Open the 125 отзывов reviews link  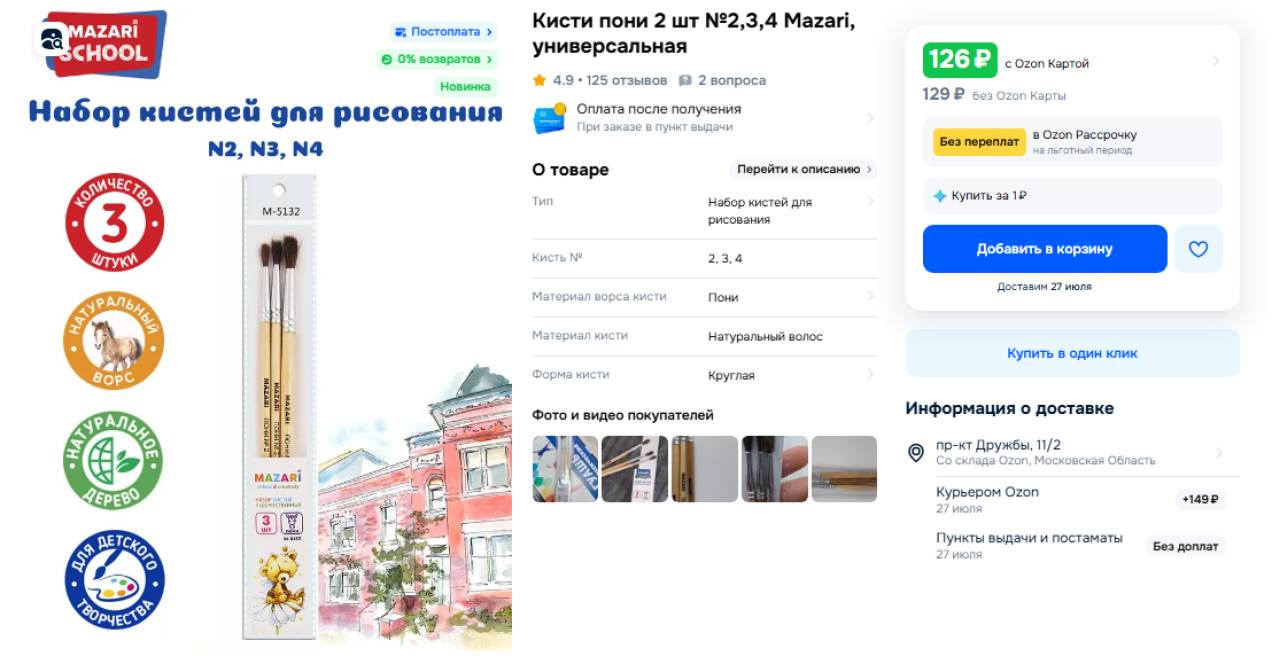(x=626, y=80)
